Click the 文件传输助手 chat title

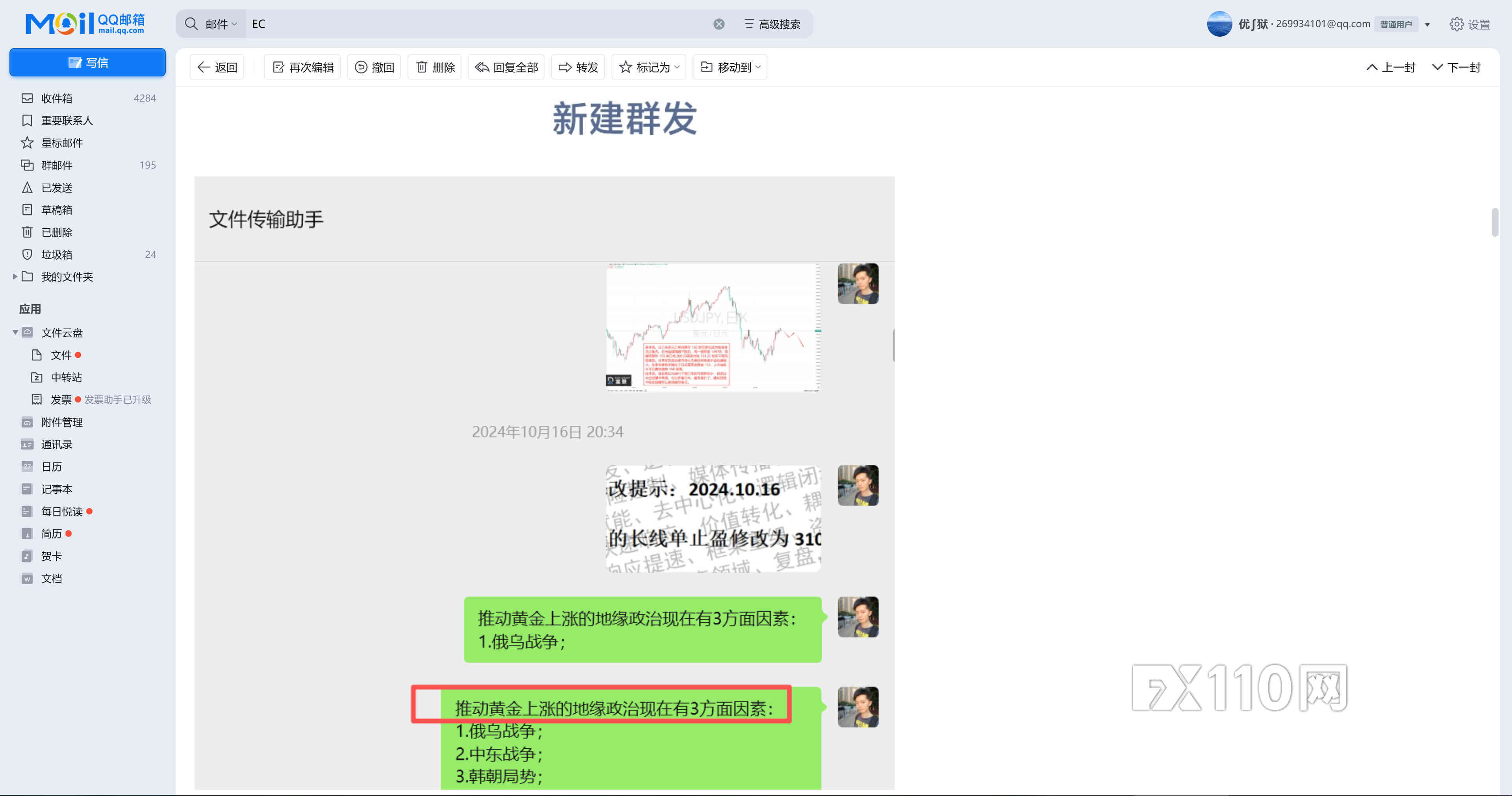tap(266, 219)
